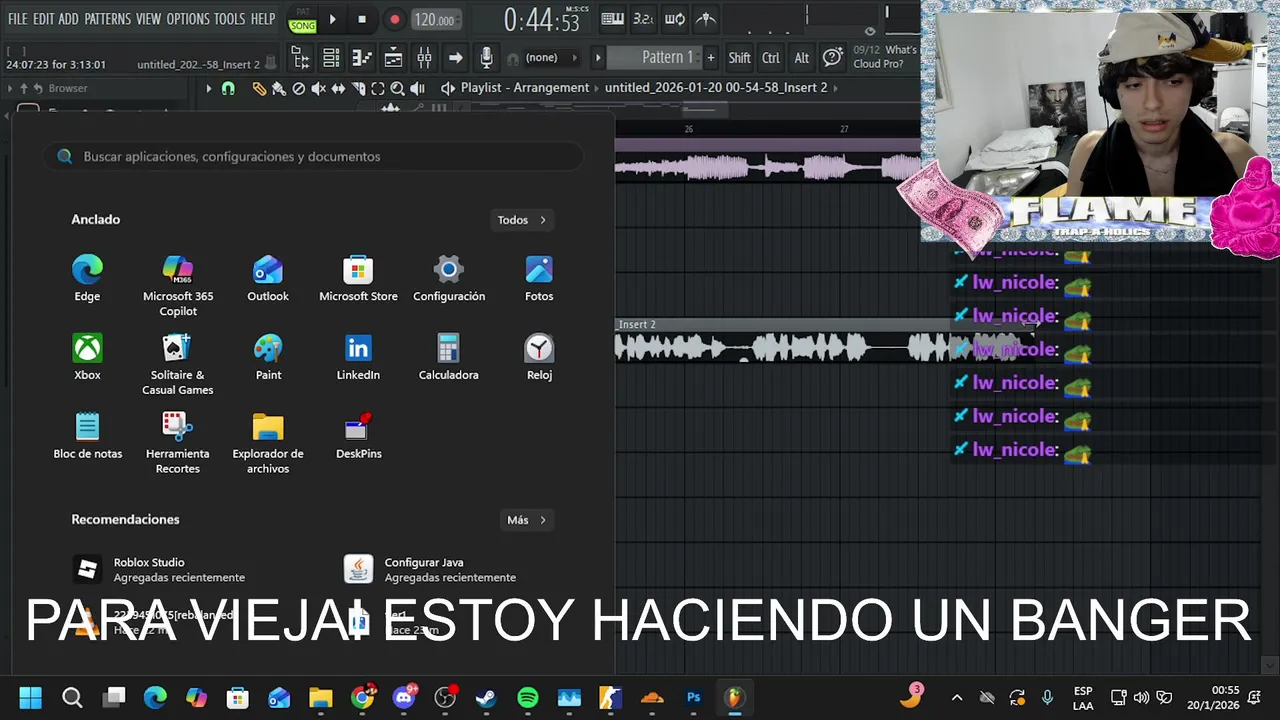Viewport: 1280px width, 720px height.
Task: Open Photoshop from the taskbar
Action: [693, 697]
